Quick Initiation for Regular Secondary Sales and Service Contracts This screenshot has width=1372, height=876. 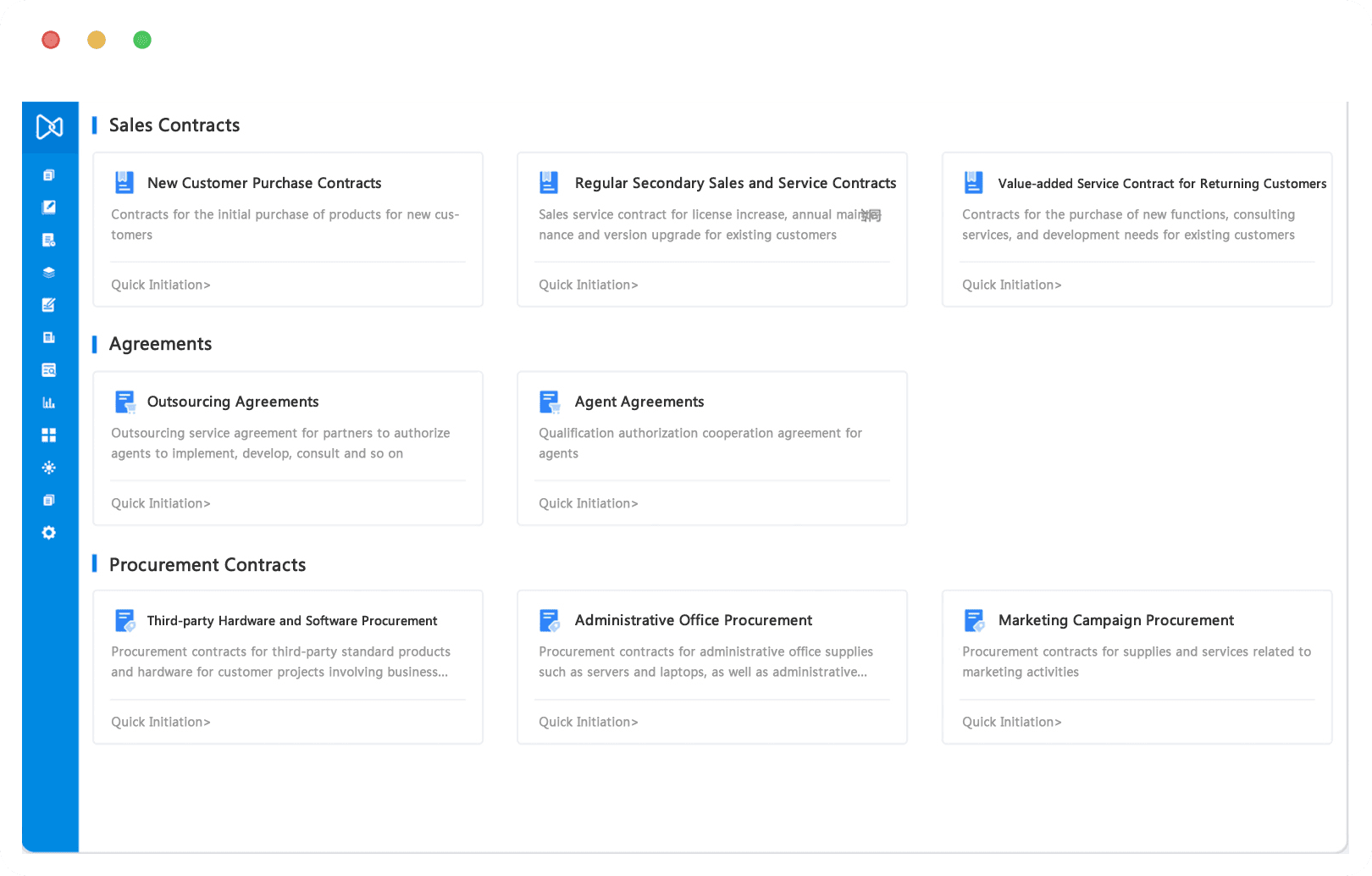coord(589,285)
